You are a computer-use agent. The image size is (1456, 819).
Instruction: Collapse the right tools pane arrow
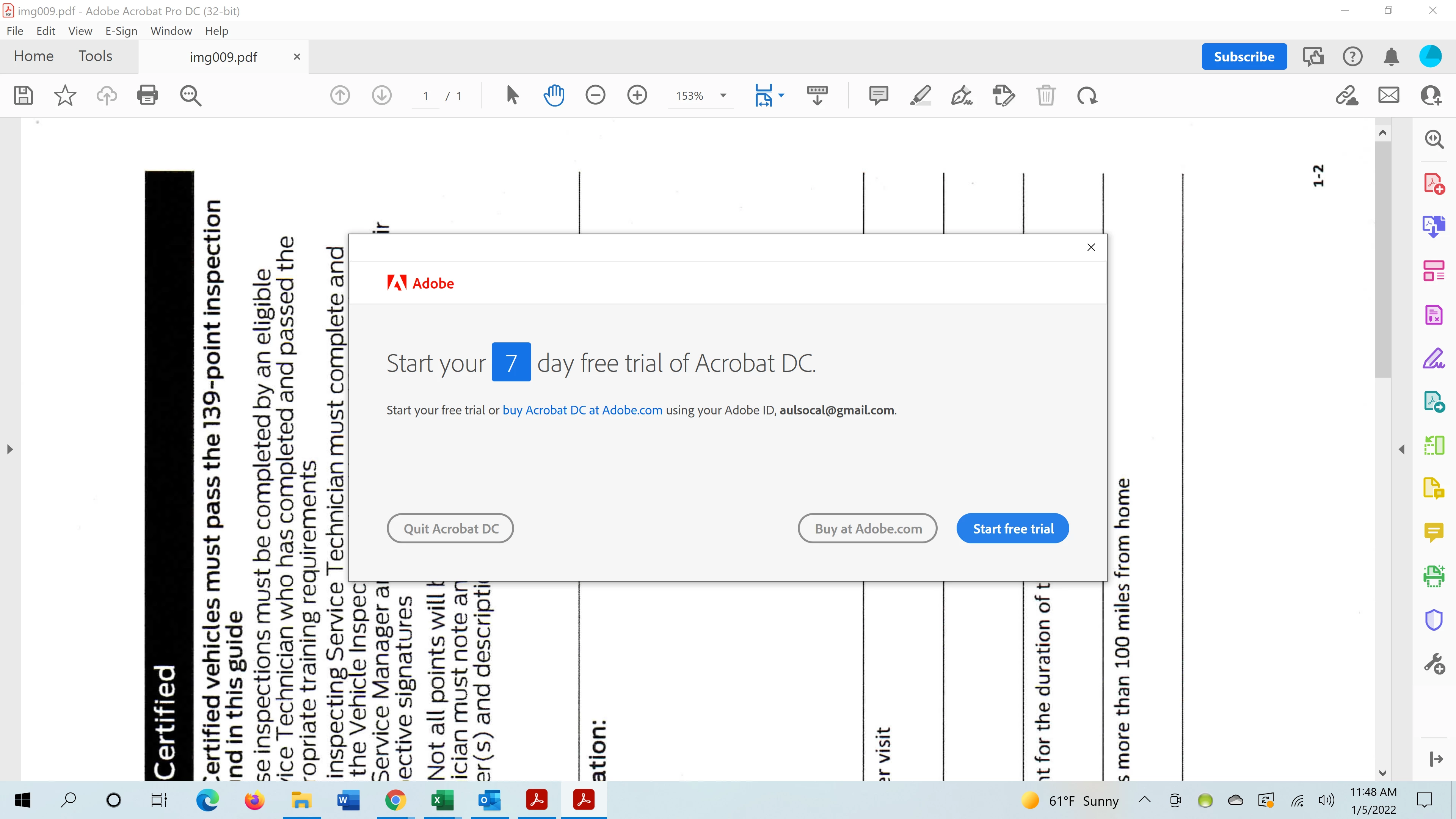click(x=1402, y=449)
